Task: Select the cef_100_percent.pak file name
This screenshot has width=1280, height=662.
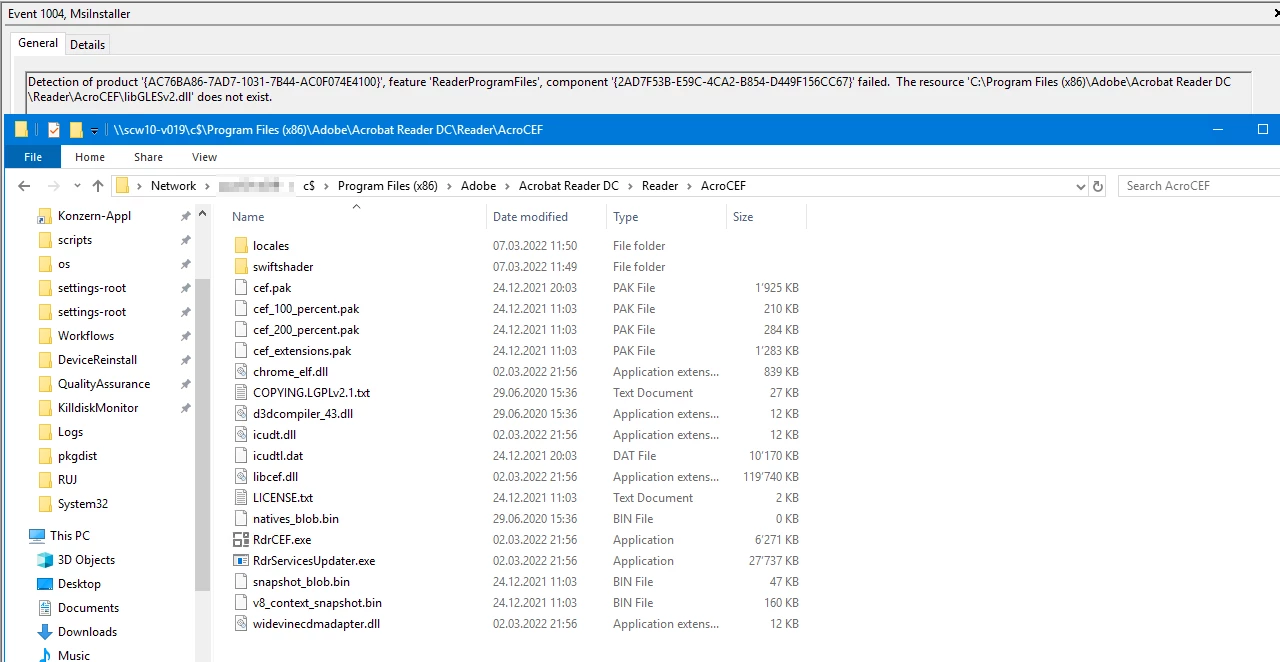Action: pyautogui.click(x=306, y=309)
